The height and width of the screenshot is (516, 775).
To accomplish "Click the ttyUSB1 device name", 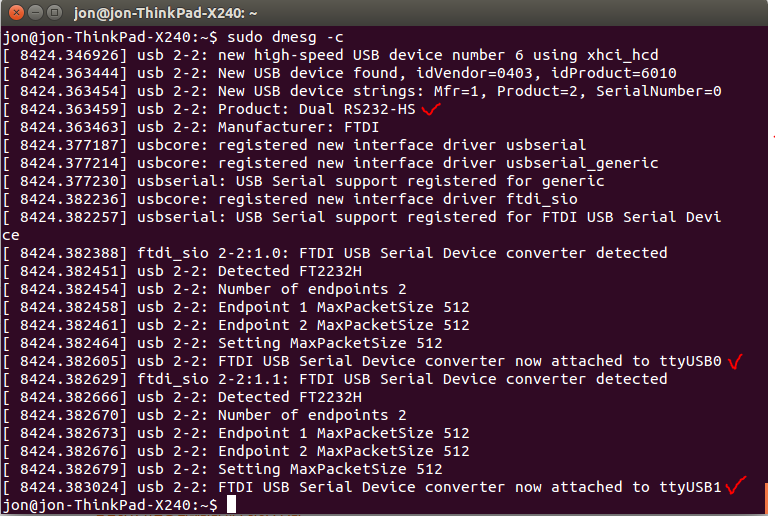I will tap(690, 487).
